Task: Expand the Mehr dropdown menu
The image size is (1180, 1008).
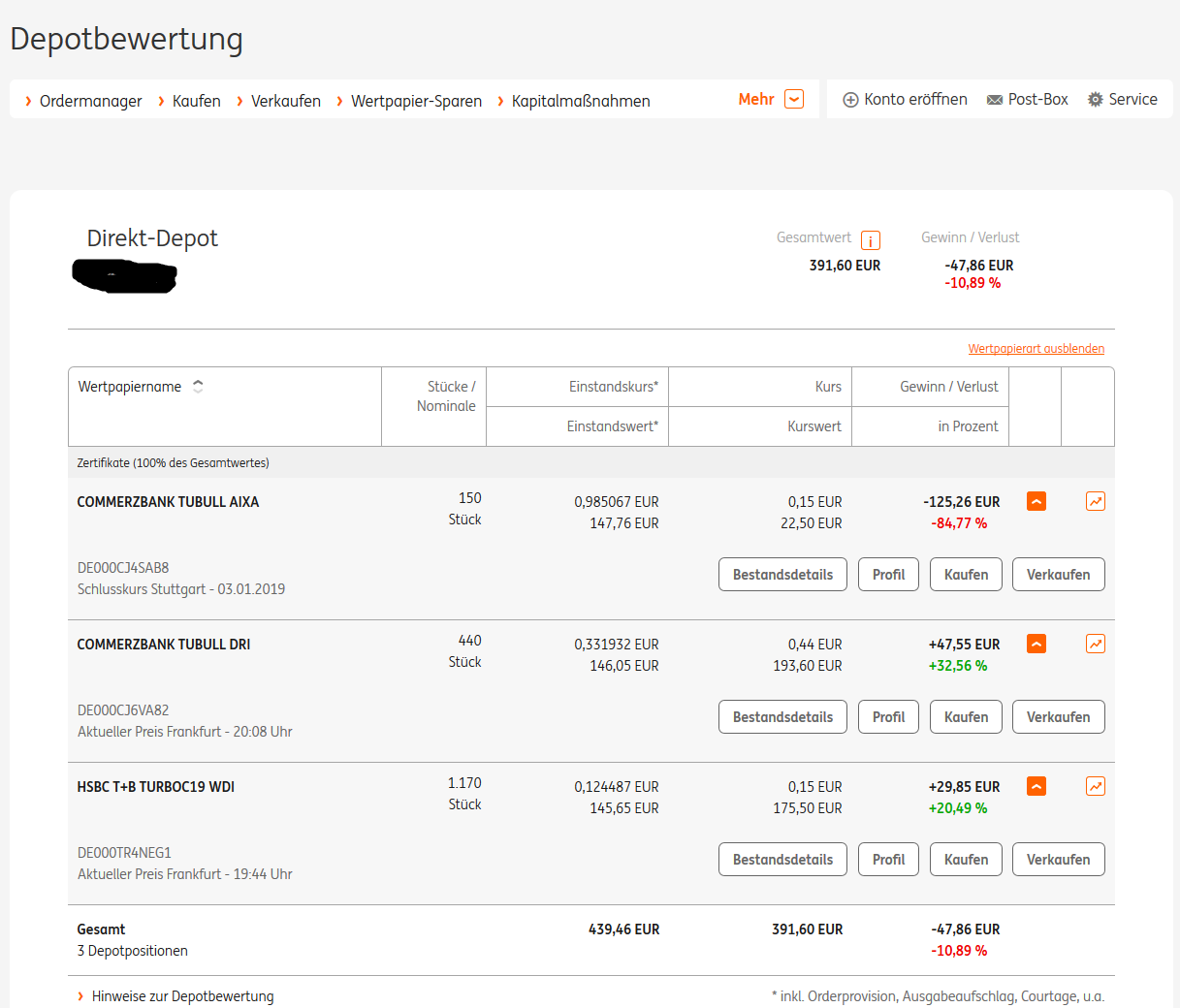Action: [794, 99]
